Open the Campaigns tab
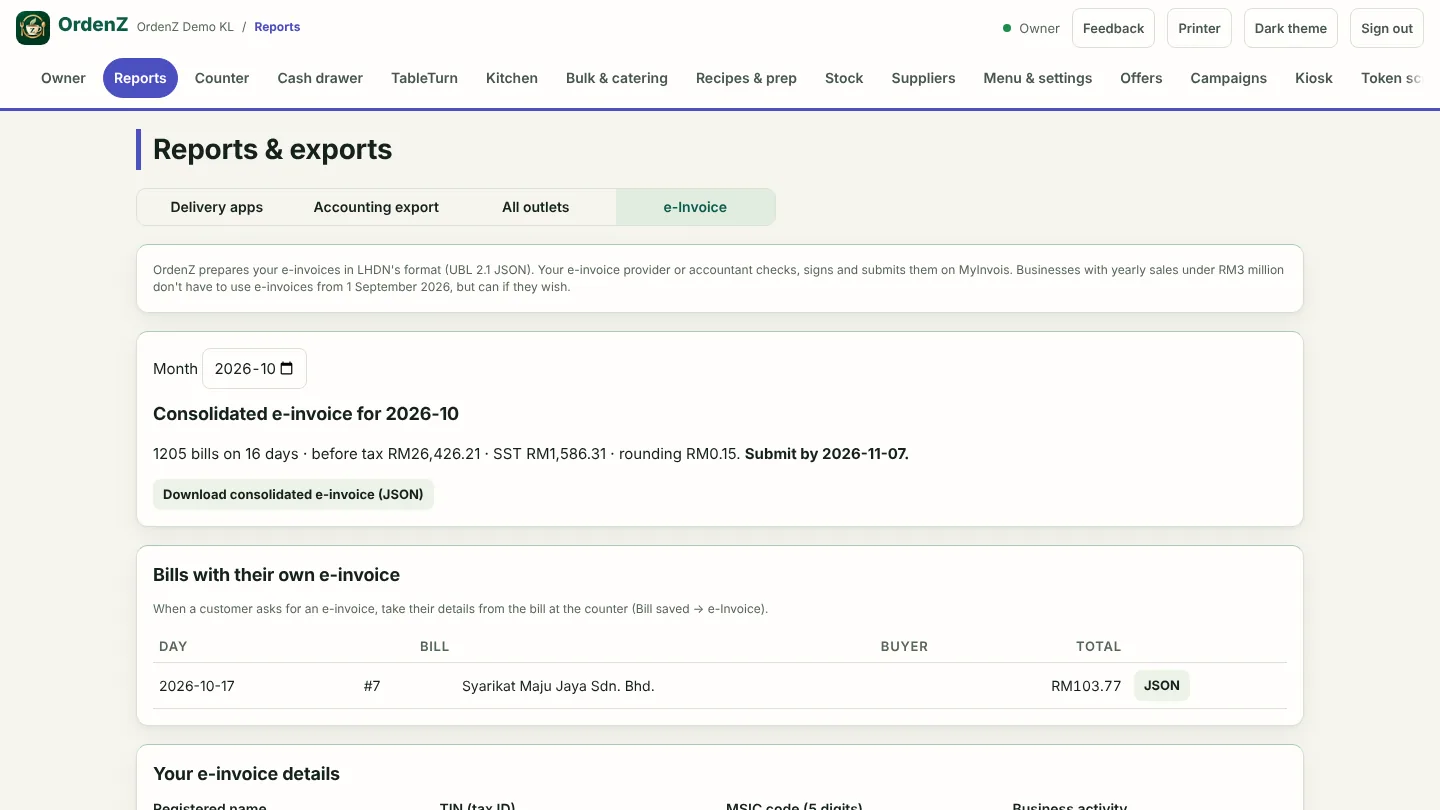The image size is (1440, 810). tap(1228, 78)
